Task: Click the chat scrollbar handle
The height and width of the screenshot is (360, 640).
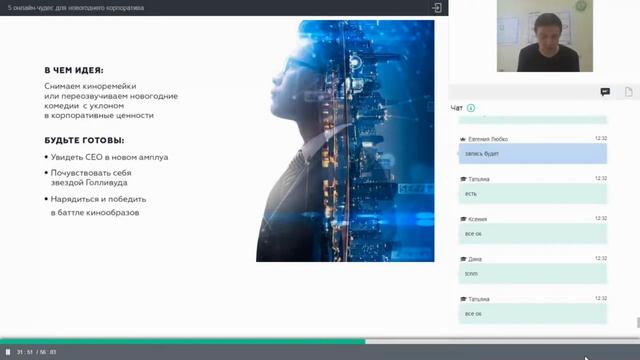Action: [638, 322]
